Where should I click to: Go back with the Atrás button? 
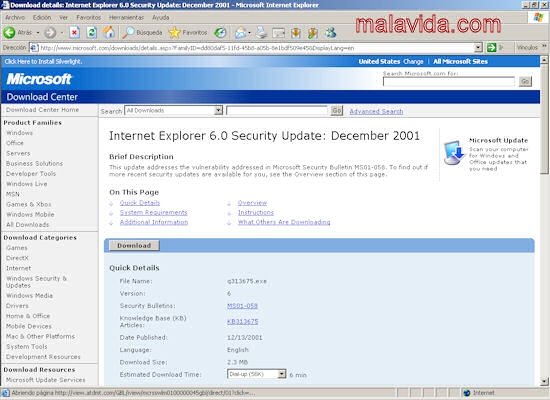point(18,33)
